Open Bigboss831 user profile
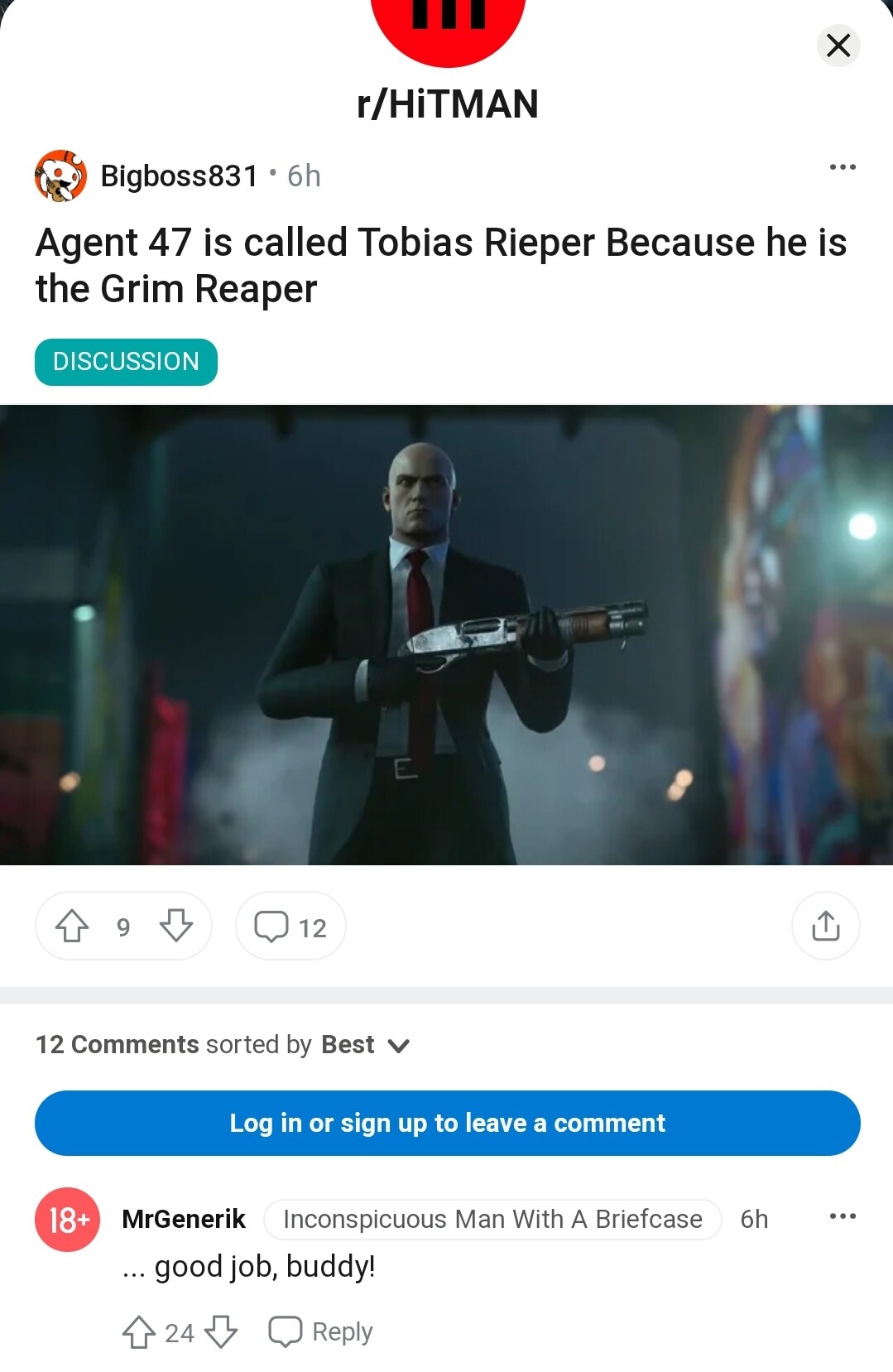Image resolution: width=893 pixels, height=1372 pixels. [180, 176]
